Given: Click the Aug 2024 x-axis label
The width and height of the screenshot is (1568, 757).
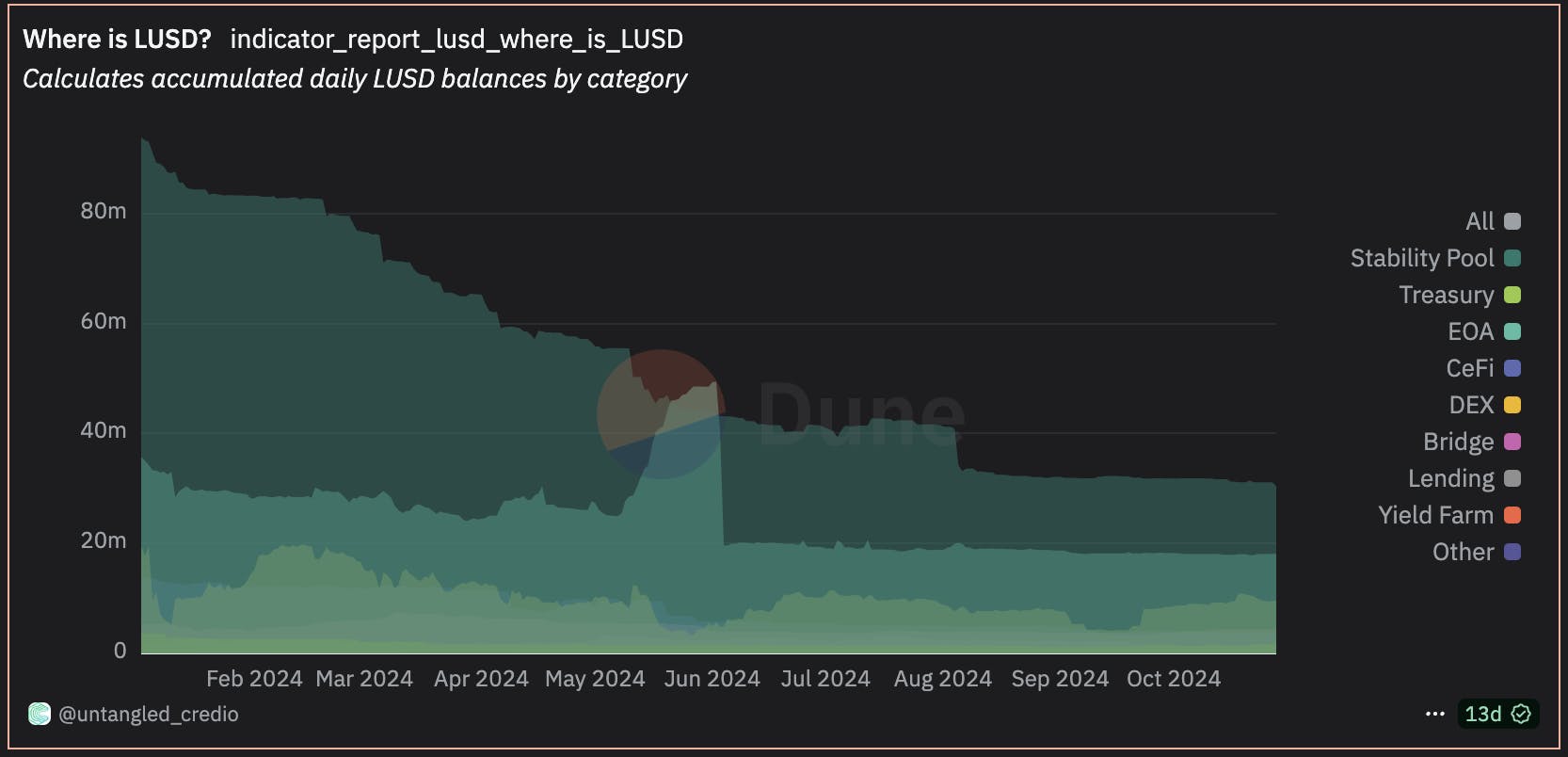Looking at the screenshot, I should pos(943,679).
